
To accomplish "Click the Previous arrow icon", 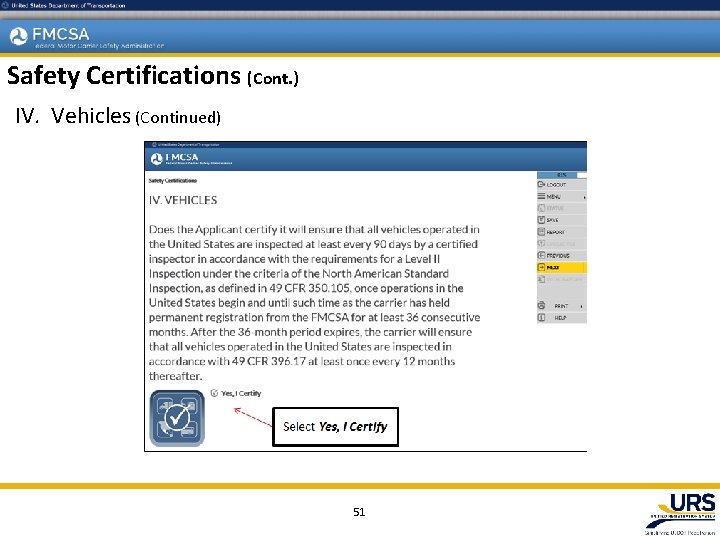I will tap(541, 255).
